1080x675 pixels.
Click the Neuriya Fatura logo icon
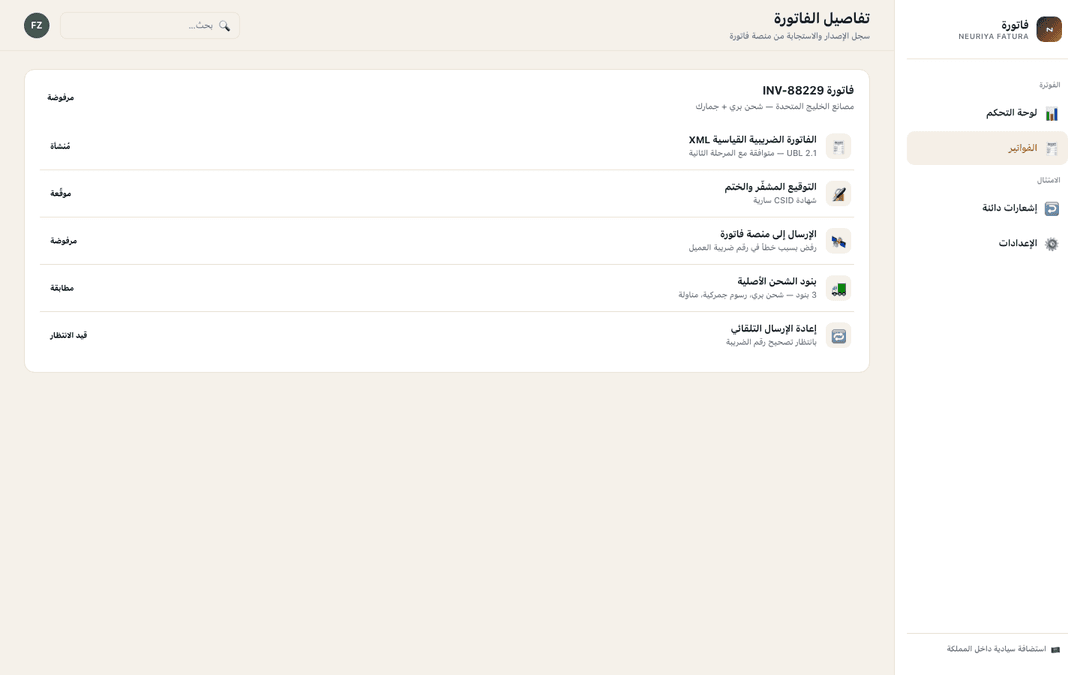tap(1049, 29)
